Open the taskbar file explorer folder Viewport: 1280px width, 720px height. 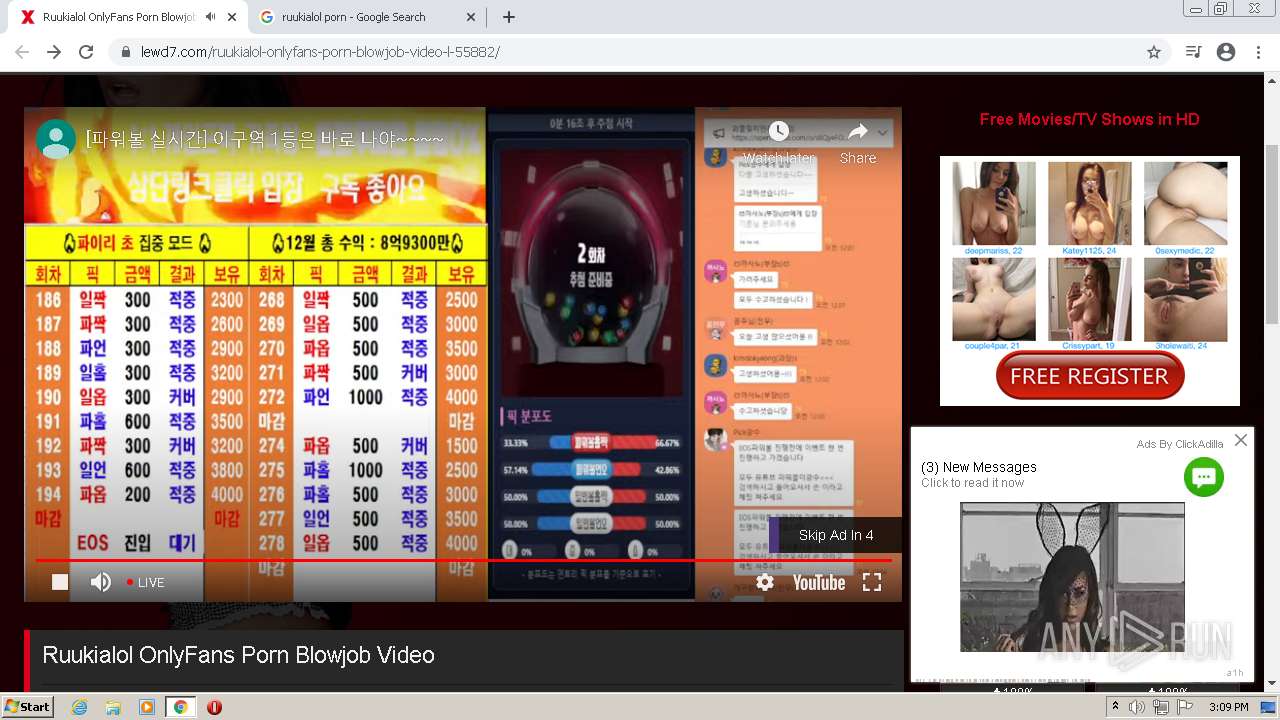113,707
